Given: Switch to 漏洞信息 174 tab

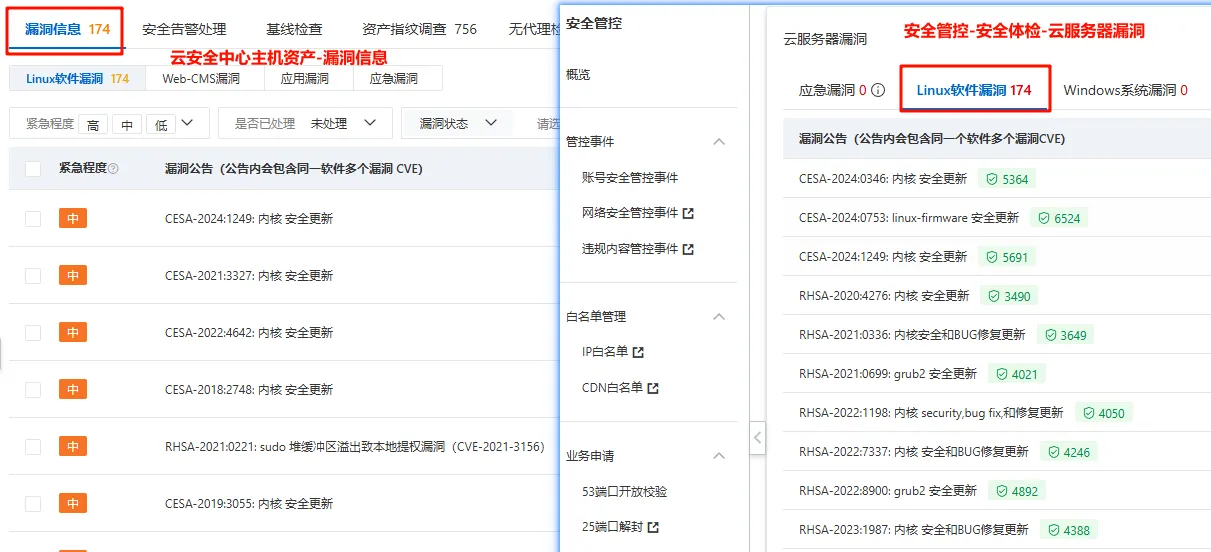Looking at the screenshot, I should [x=67, y=29].
